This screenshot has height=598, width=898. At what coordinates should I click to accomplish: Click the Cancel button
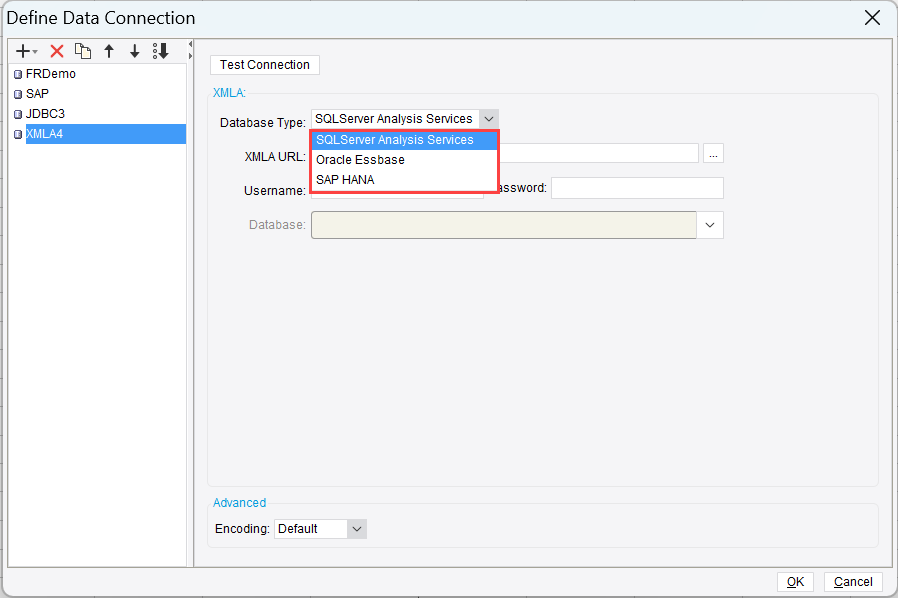click(x=853, y=582)
